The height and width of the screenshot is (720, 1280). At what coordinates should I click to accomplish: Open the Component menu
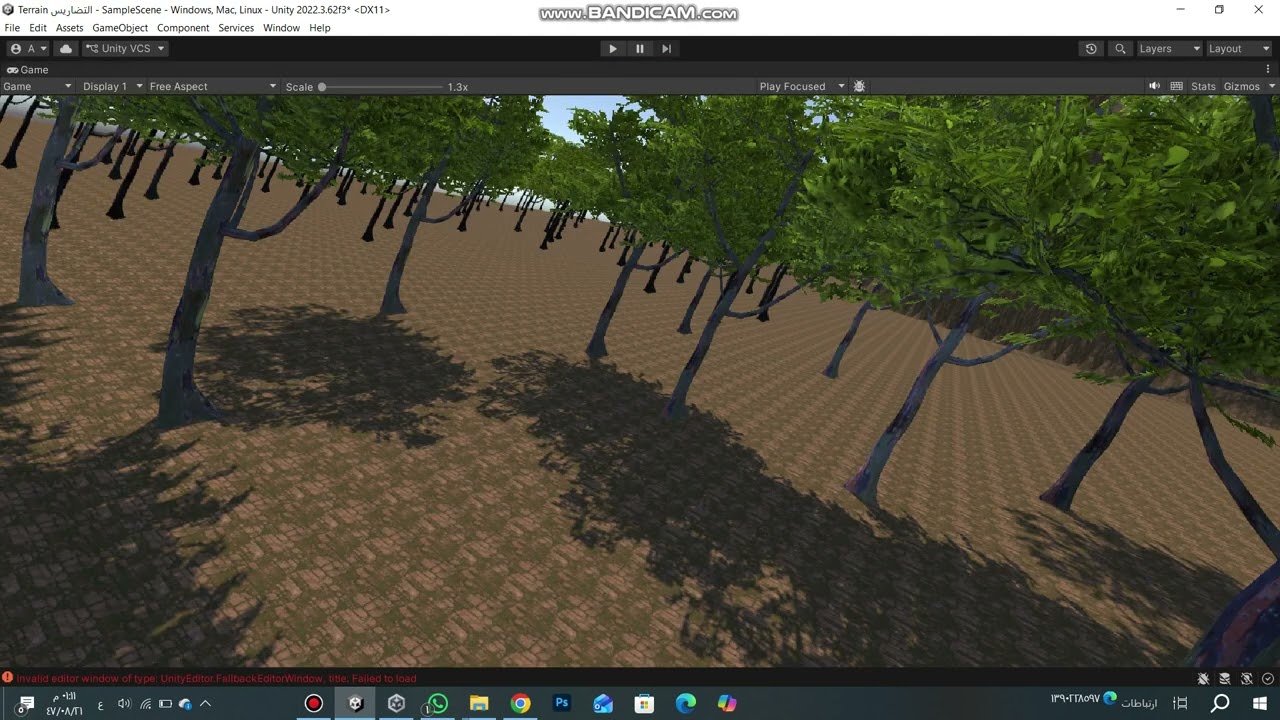pos(183,28)
